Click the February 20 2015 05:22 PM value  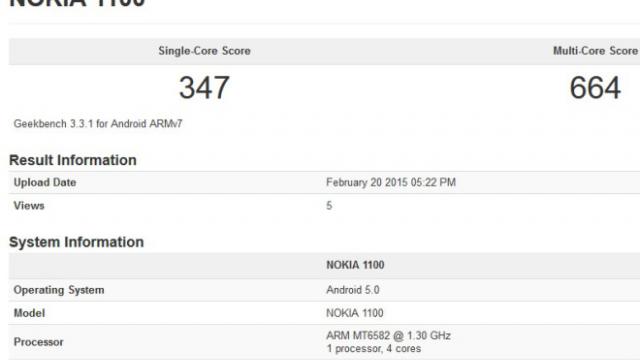391,182
